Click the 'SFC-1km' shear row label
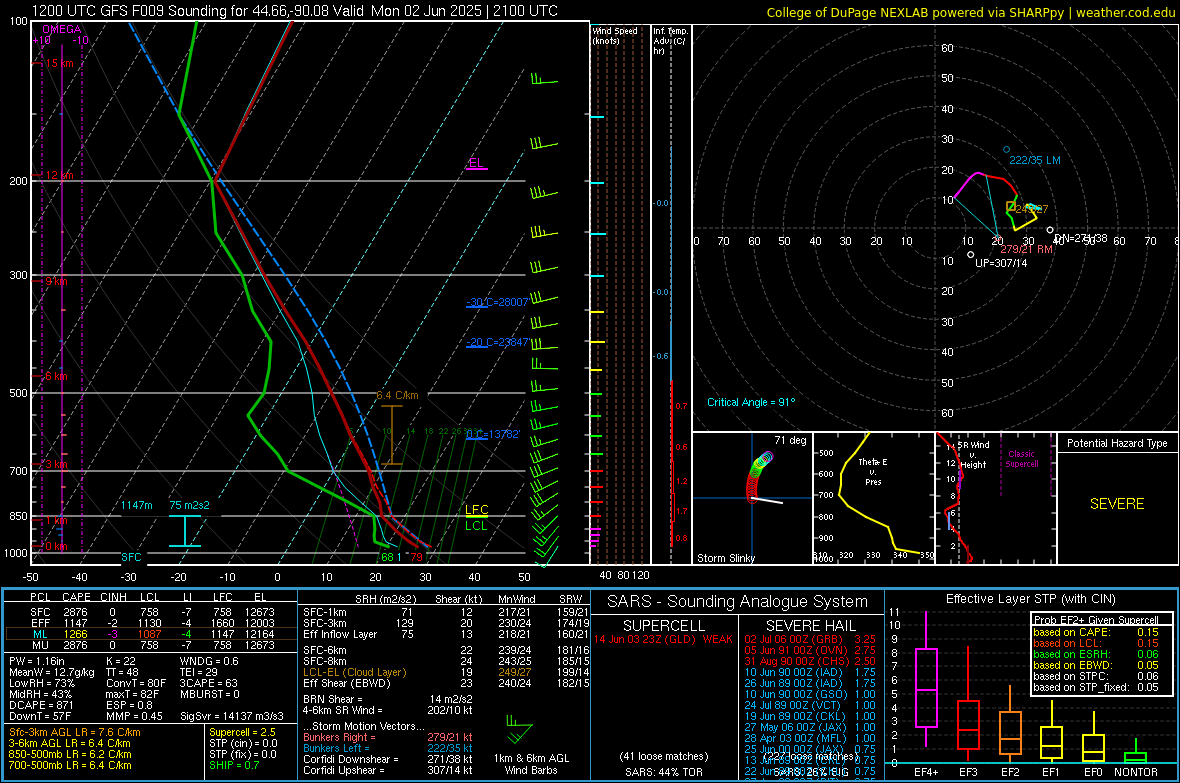The height and width of the screenshot is (783, 1180). pyautogui.click(x=324, y=612)
